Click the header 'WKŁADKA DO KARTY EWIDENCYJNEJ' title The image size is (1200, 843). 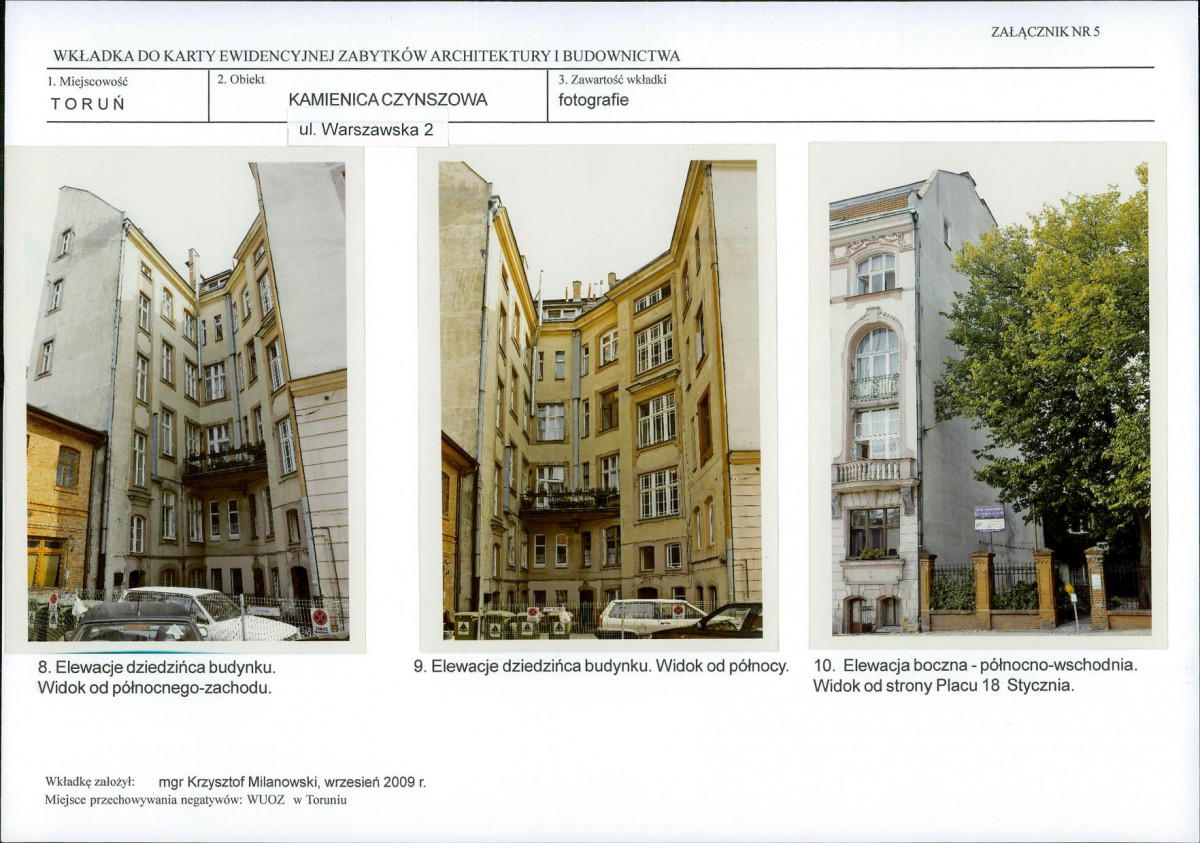tap(366, 56)
